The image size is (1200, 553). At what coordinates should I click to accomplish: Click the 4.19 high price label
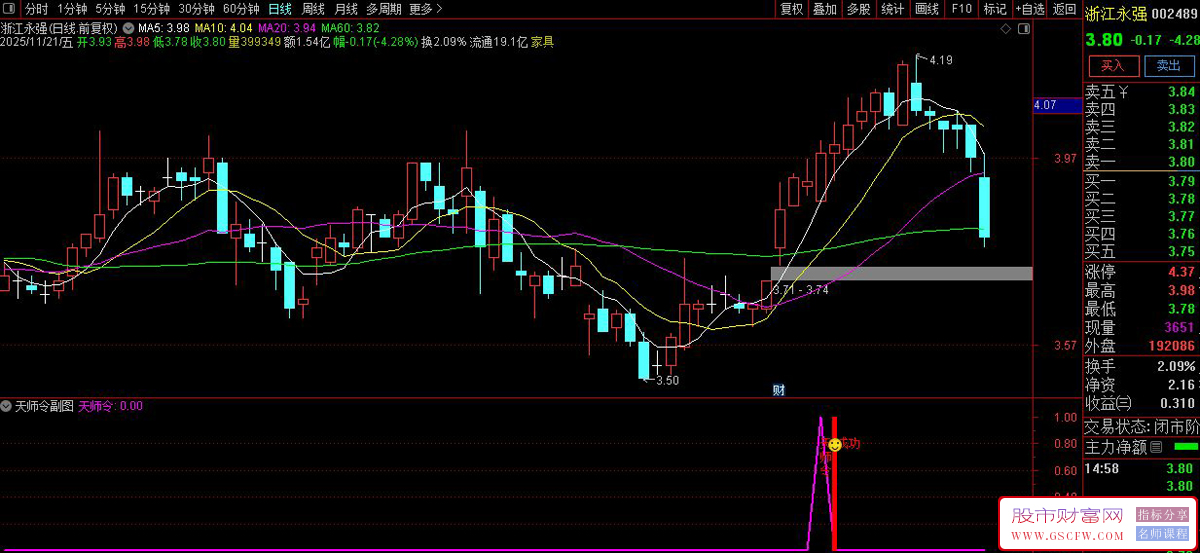[940, 61]
